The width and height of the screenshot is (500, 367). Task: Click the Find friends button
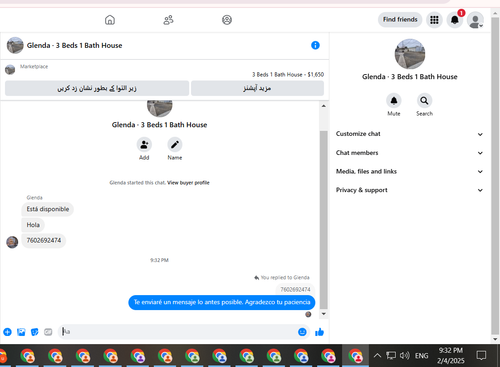coord(400,19)
